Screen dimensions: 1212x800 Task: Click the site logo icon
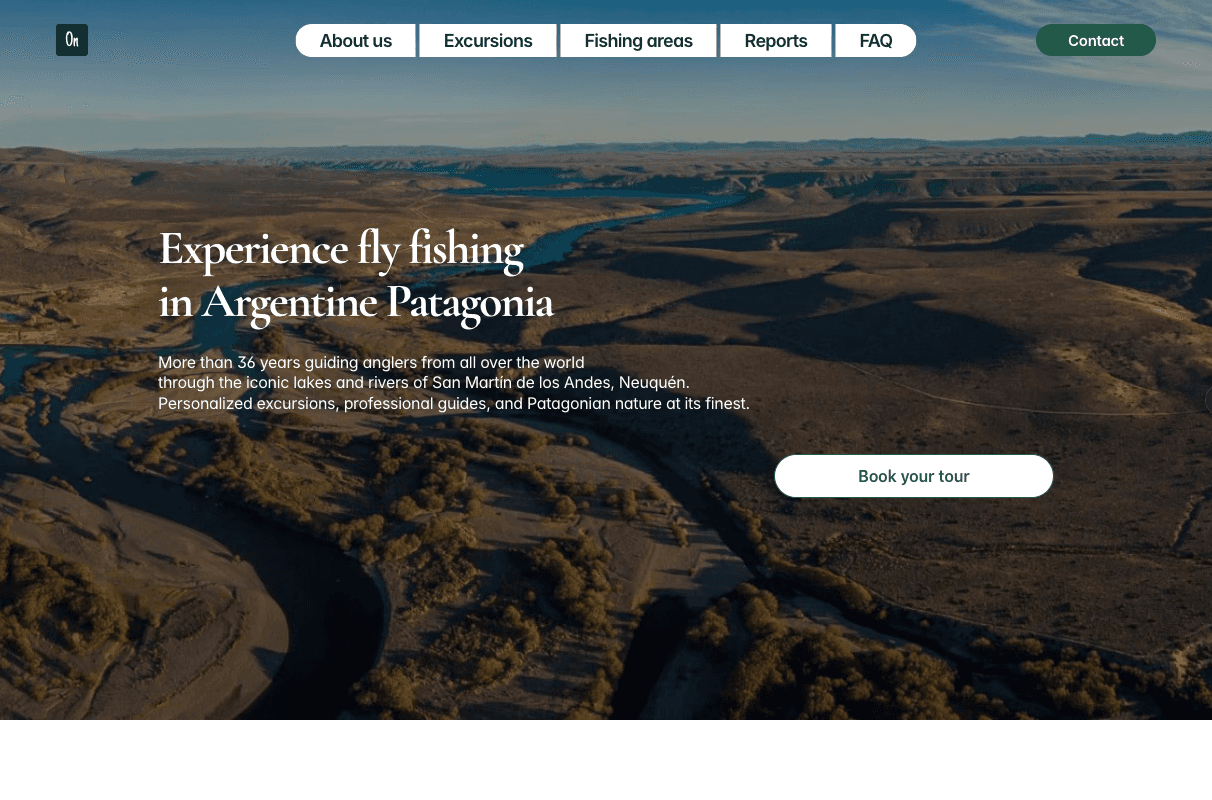[72, 40]
